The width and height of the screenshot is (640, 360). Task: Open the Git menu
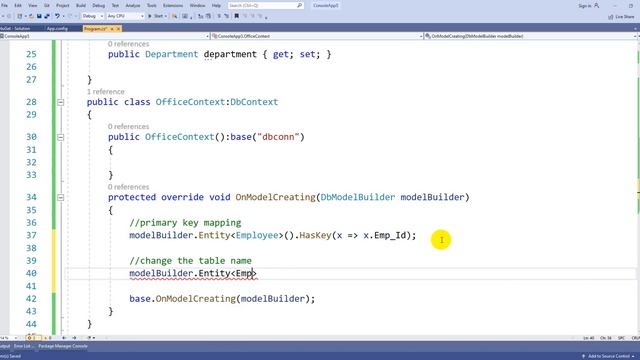(47, 6)
